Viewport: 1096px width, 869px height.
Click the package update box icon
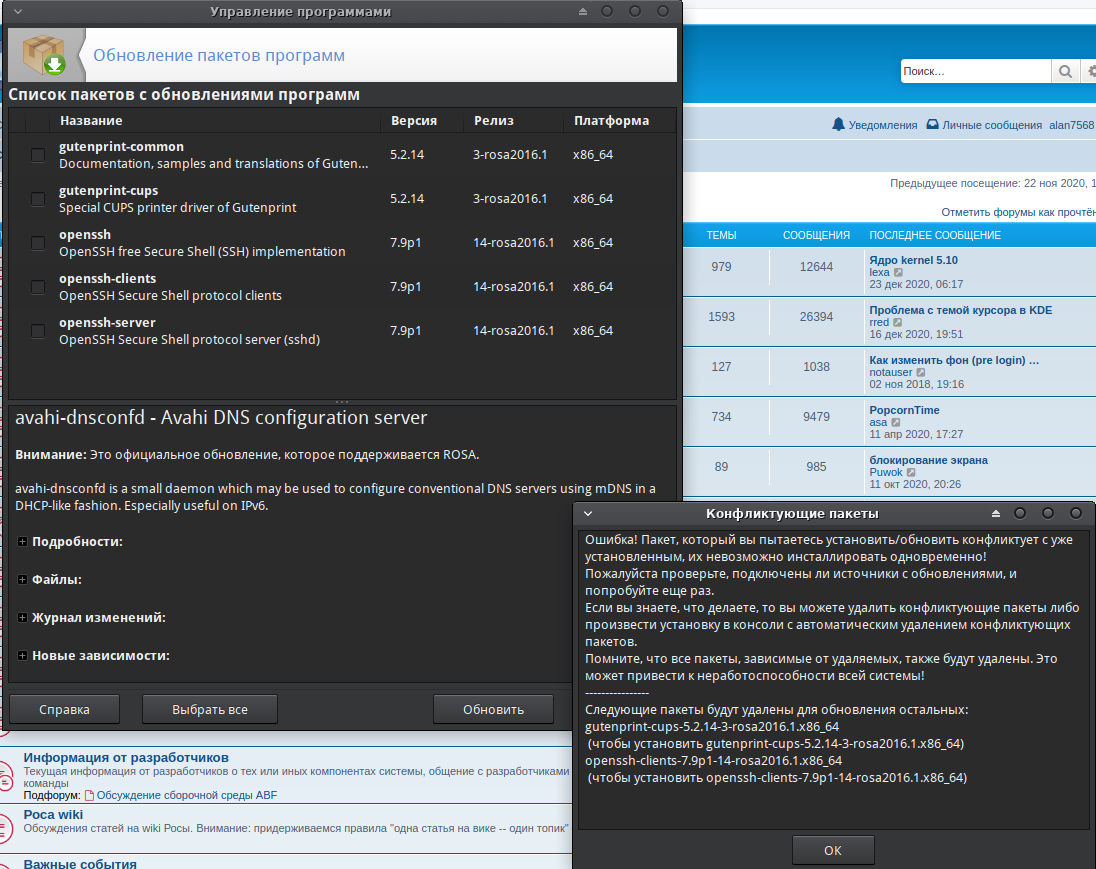45,55
